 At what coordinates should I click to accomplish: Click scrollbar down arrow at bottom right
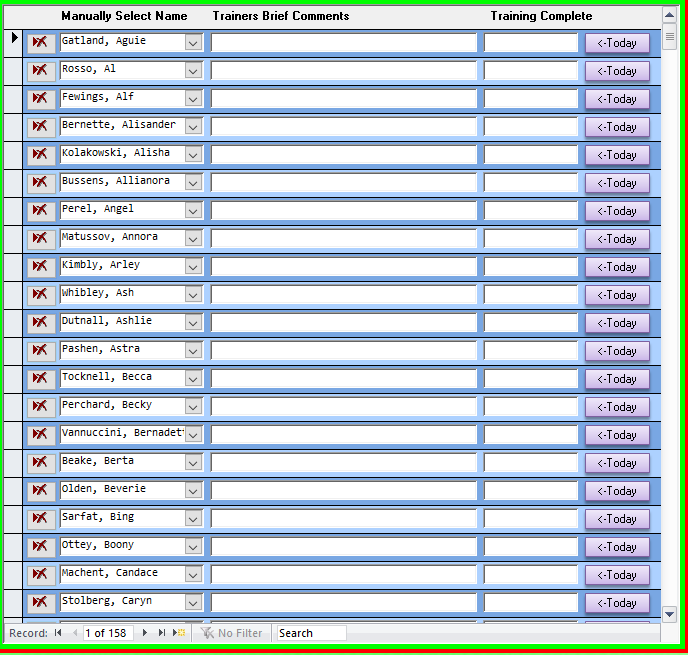(x=669, y=614)
